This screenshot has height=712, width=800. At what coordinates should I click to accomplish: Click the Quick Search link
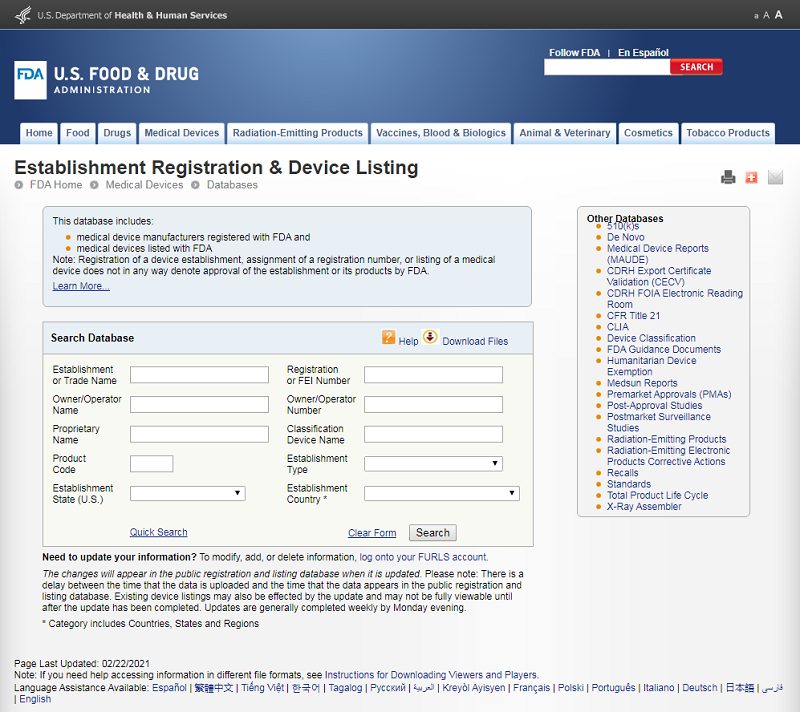[158, 532]
